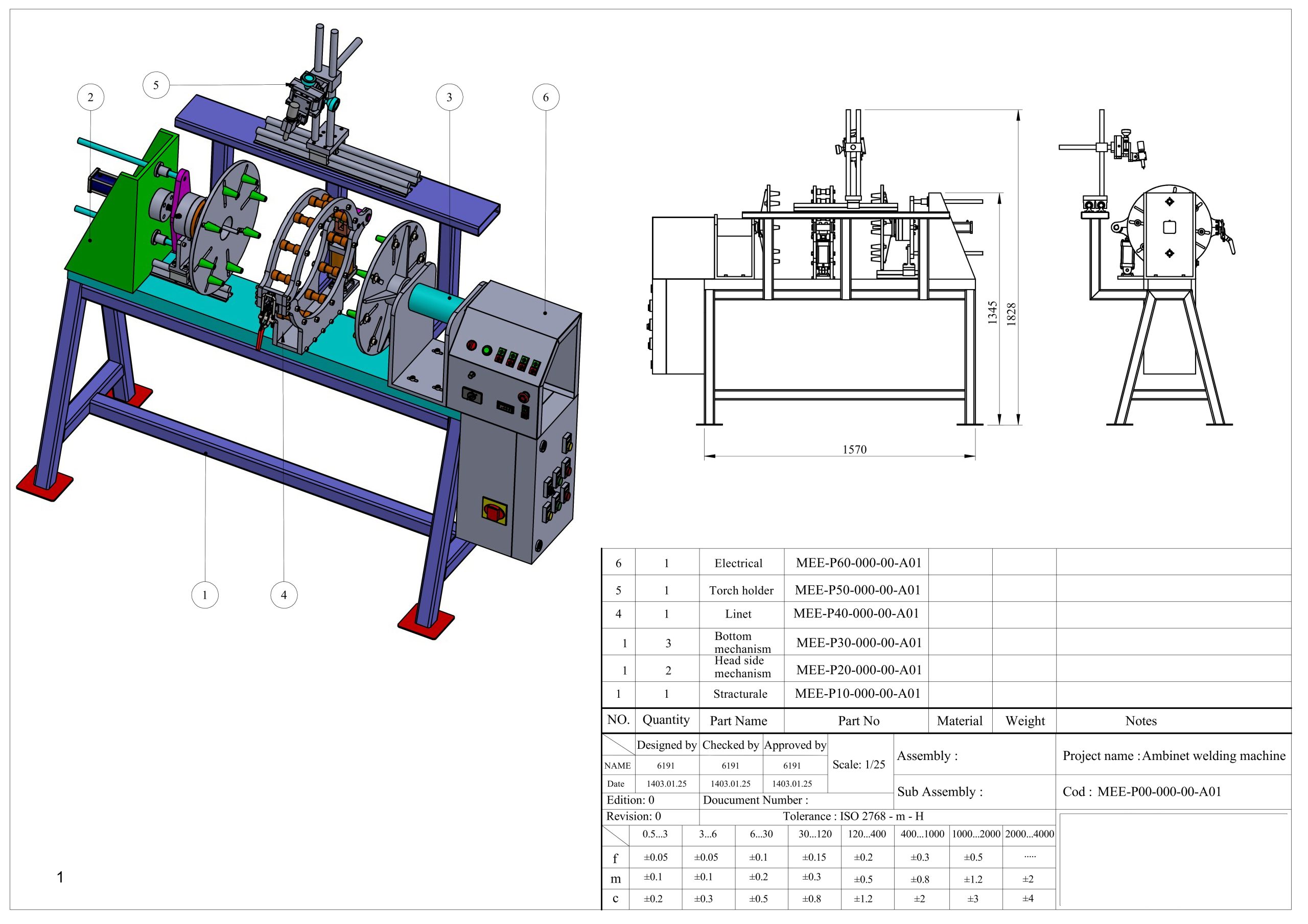Click the green round push button on control panel

coord(486,350)
